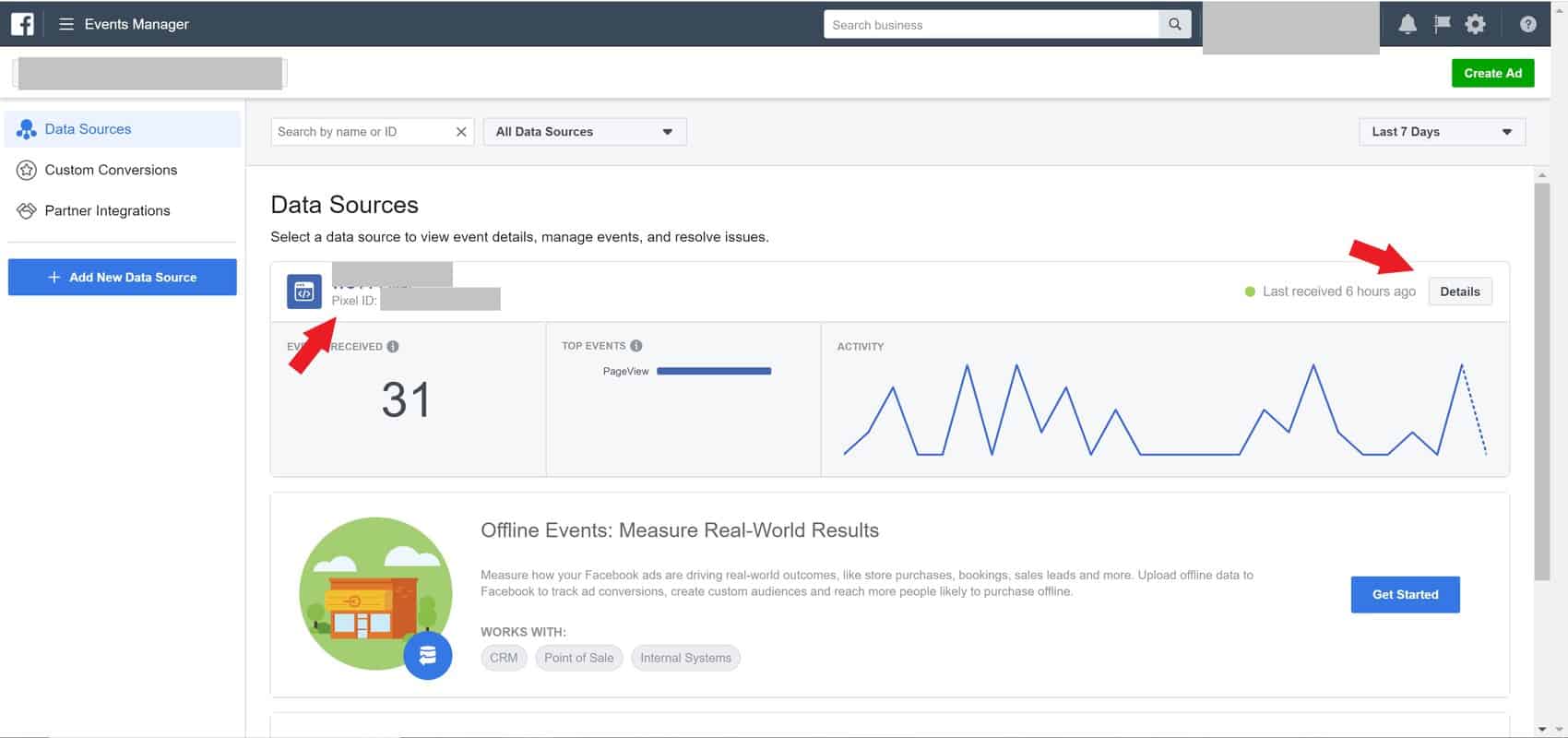Open the Last 7 Days date dropdown
The image size is (1568, 738).
(1443, 132)
